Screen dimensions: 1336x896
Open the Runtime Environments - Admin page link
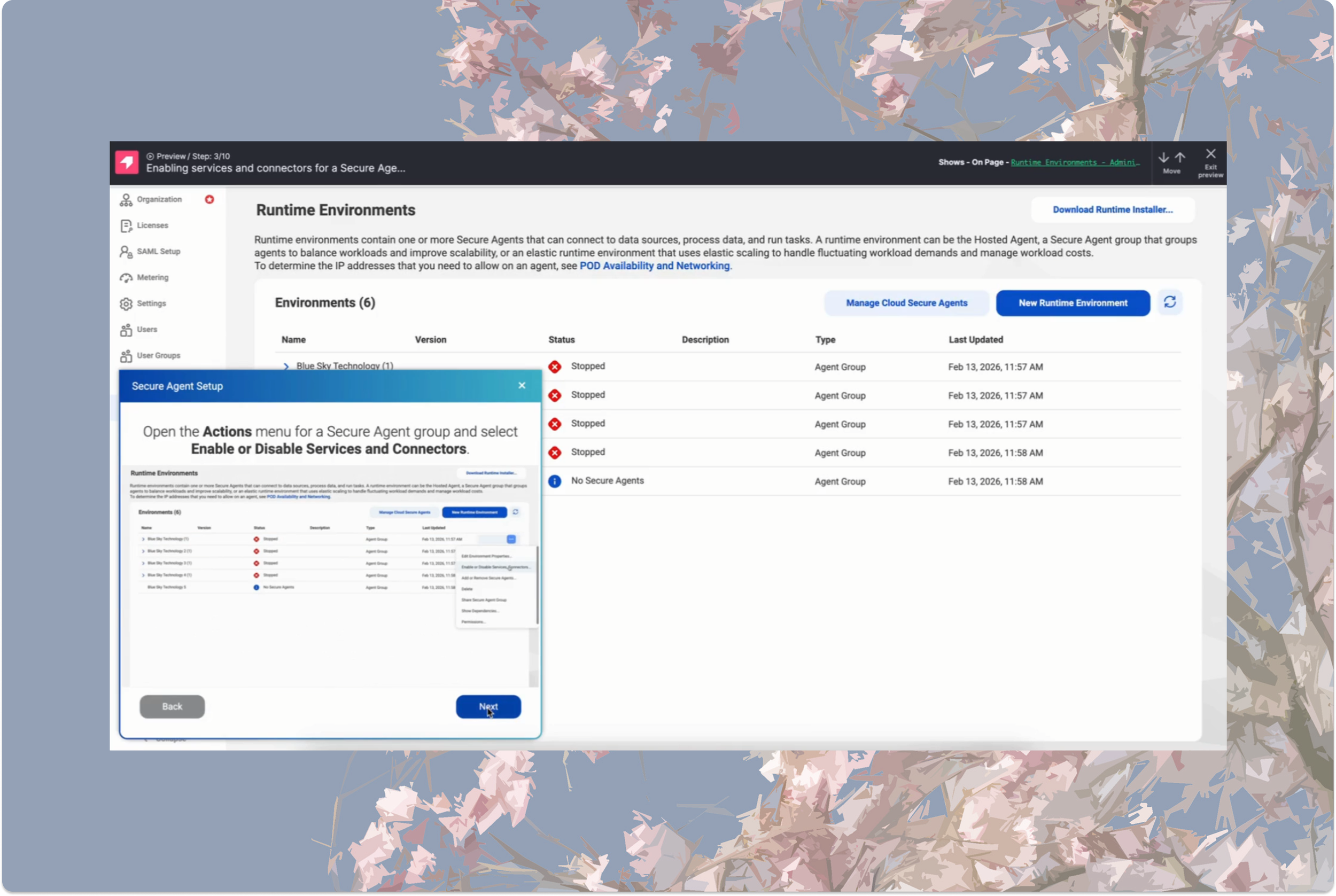tap(1075, 162)
